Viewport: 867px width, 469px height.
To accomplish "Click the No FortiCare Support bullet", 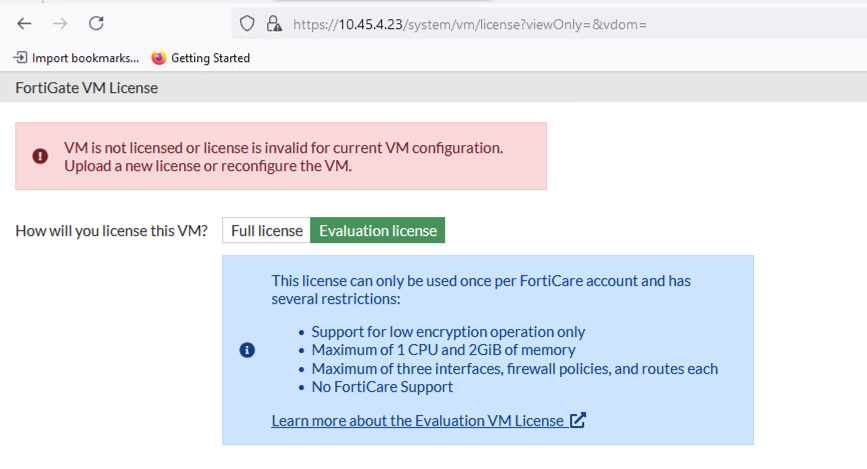I will click(x=382, y=387).
